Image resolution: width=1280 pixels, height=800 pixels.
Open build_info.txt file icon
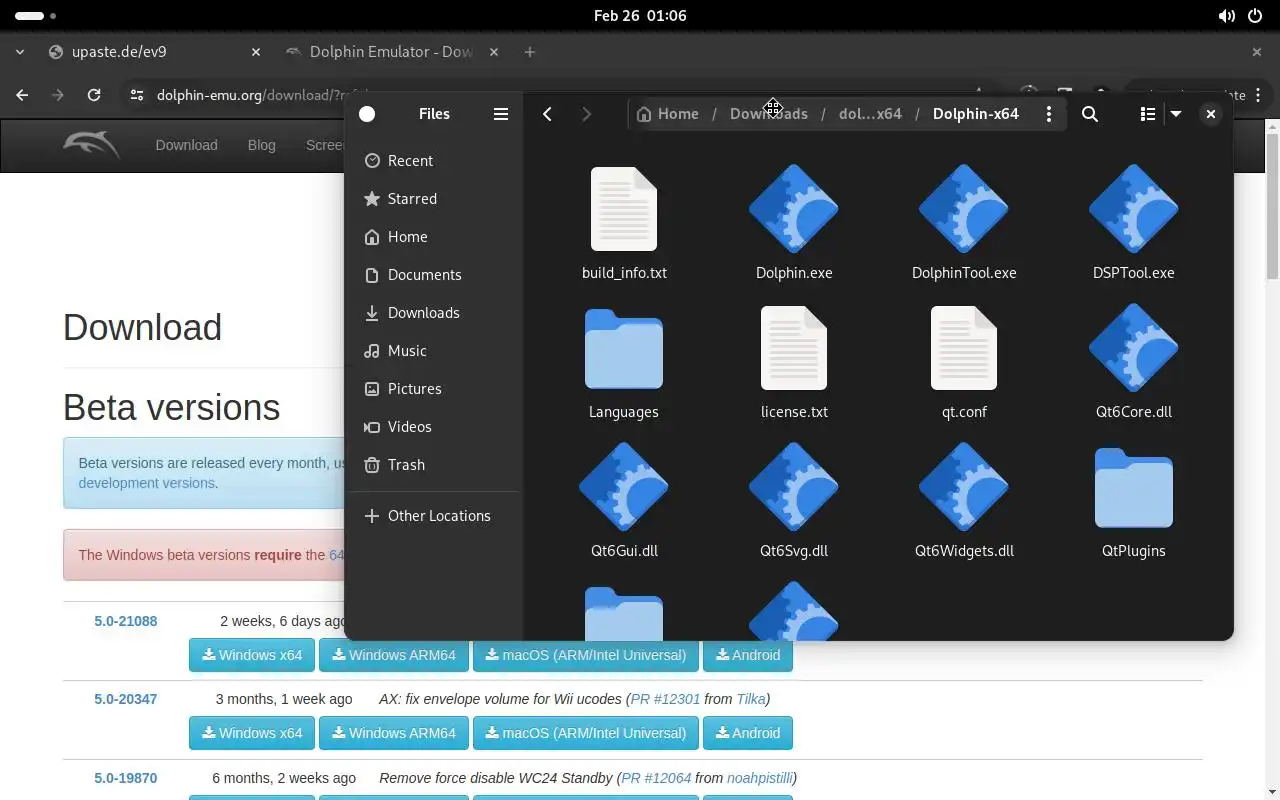624,209
